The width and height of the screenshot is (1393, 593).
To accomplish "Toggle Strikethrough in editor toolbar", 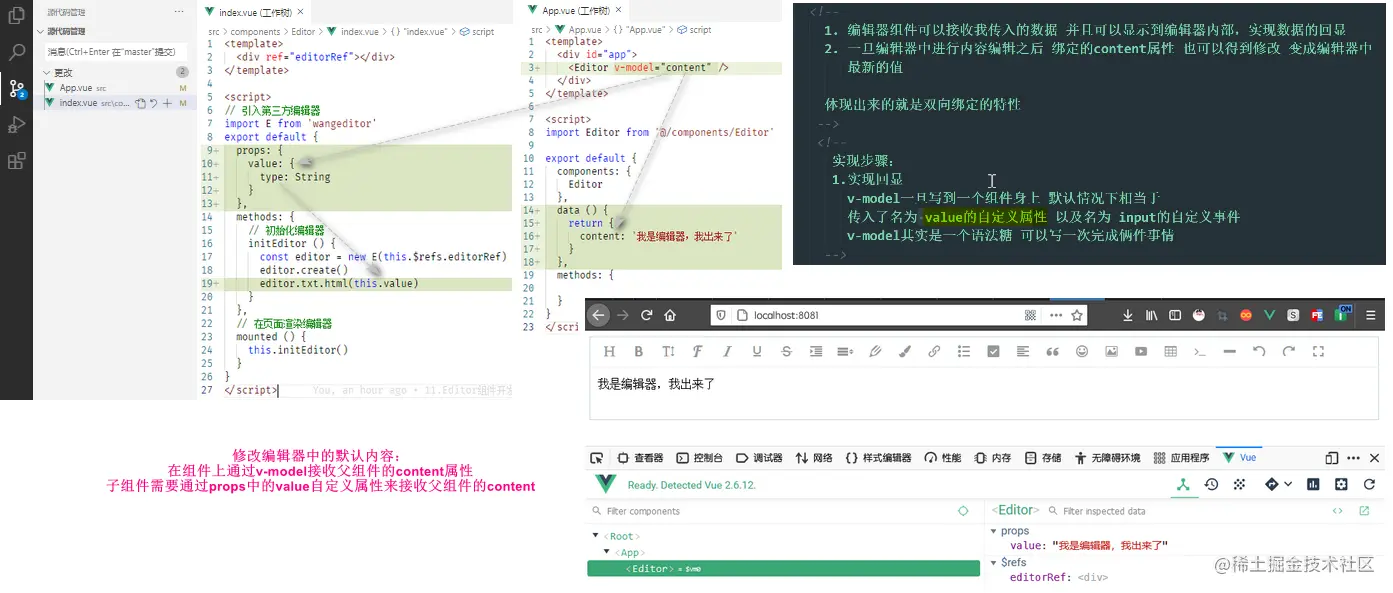I will (786, 352).
